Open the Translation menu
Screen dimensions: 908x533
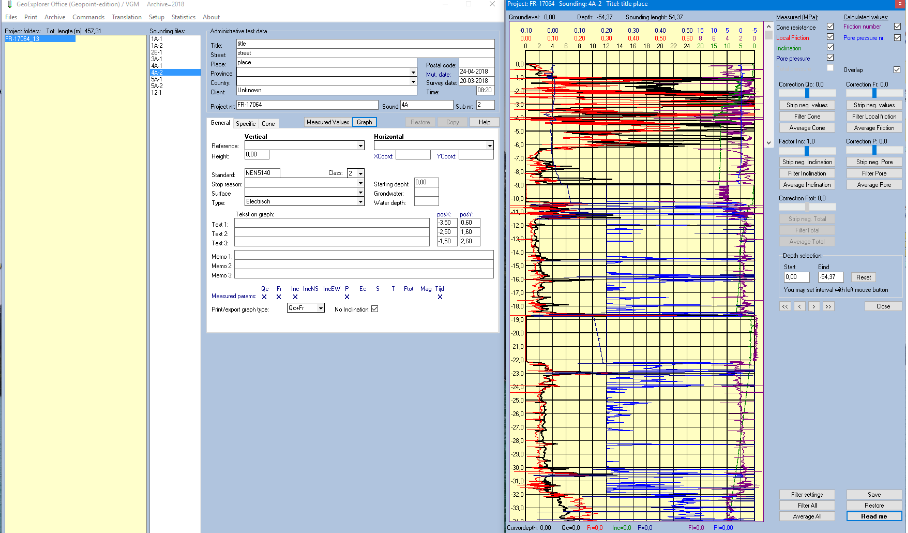tap(127, 17)
